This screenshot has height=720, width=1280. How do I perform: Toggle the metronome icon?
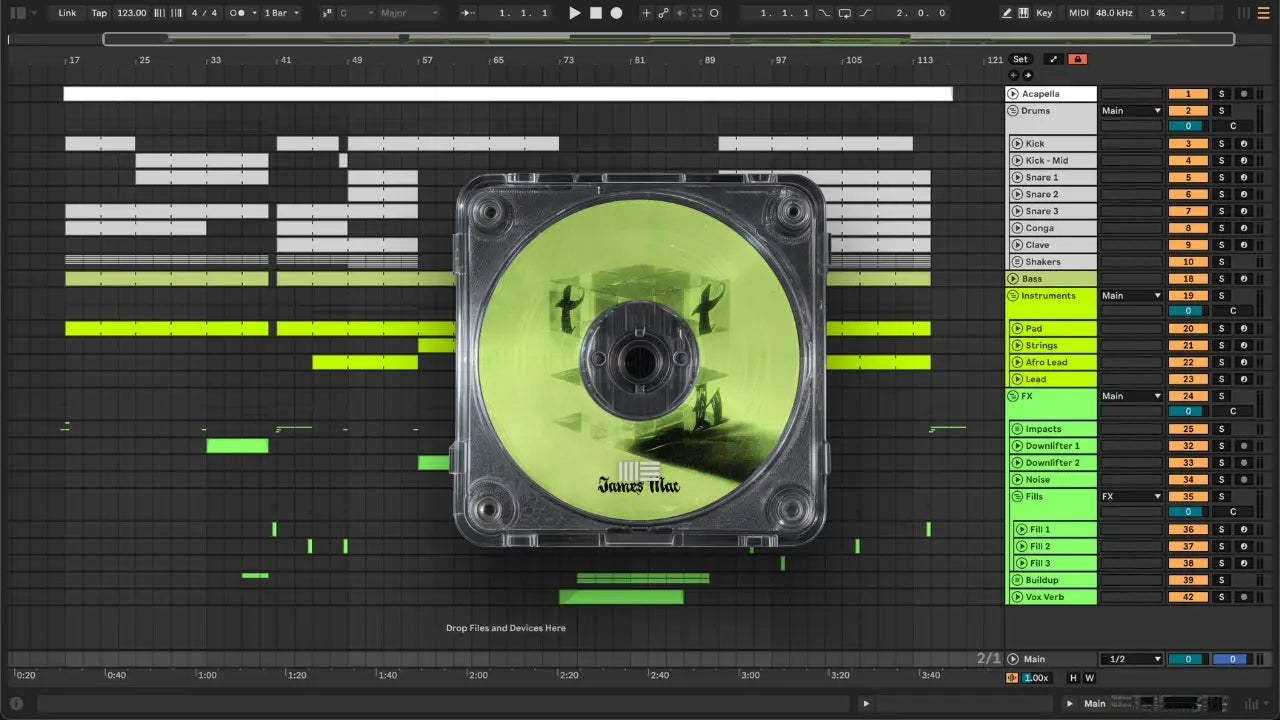(x=238, y=13)
